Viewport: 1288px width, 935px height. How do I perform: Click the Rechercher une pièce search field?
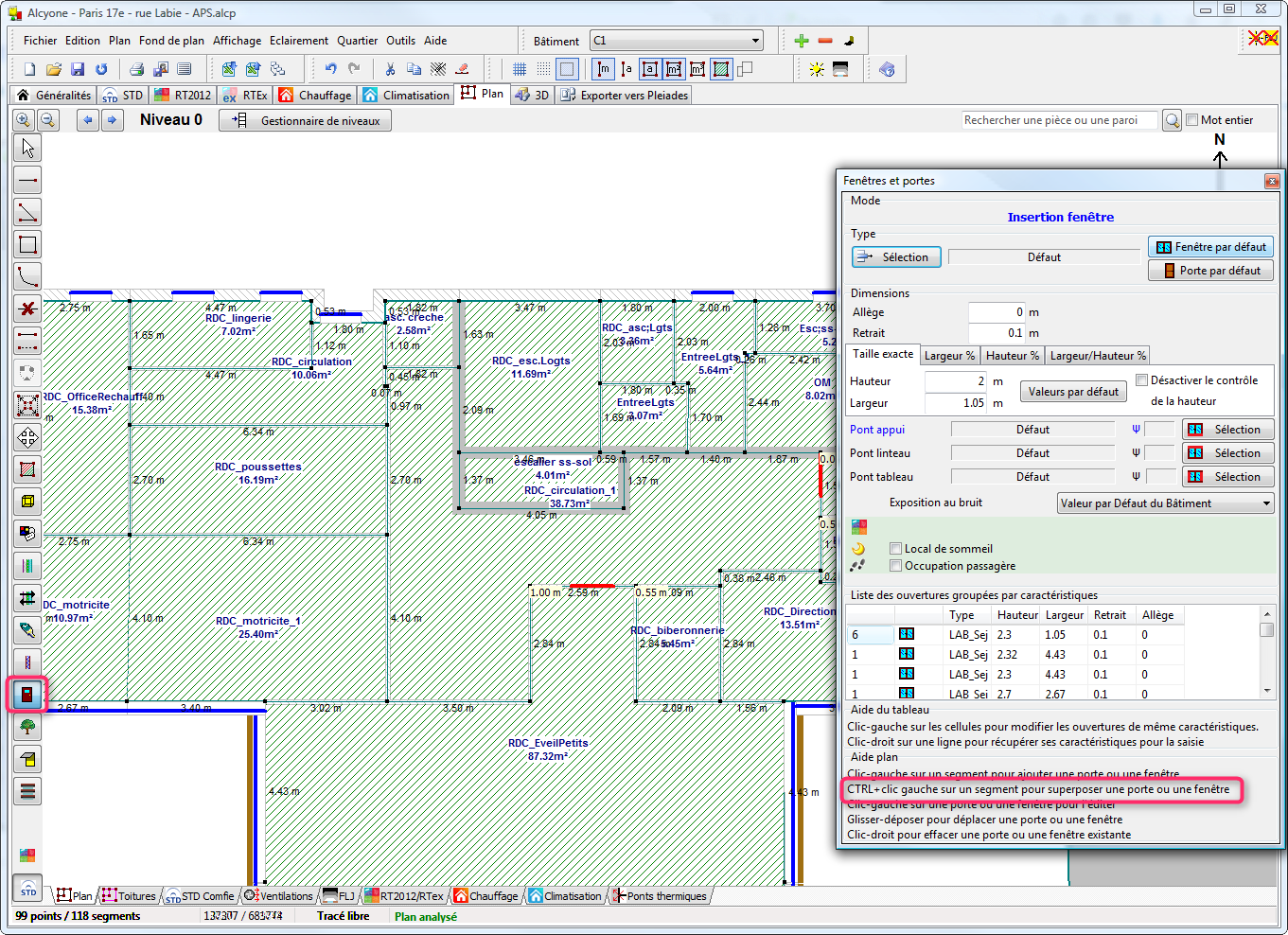coord(1059,120)
